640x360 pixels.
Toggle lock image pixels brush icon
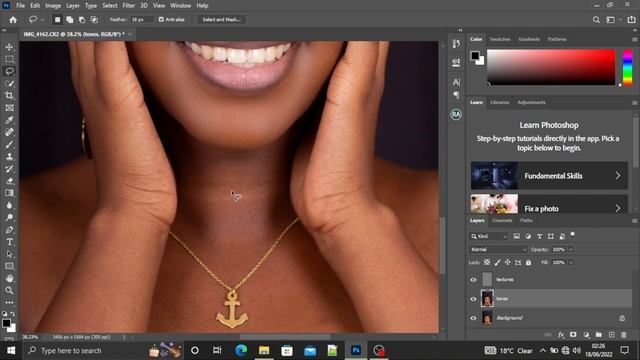point(497,262)
